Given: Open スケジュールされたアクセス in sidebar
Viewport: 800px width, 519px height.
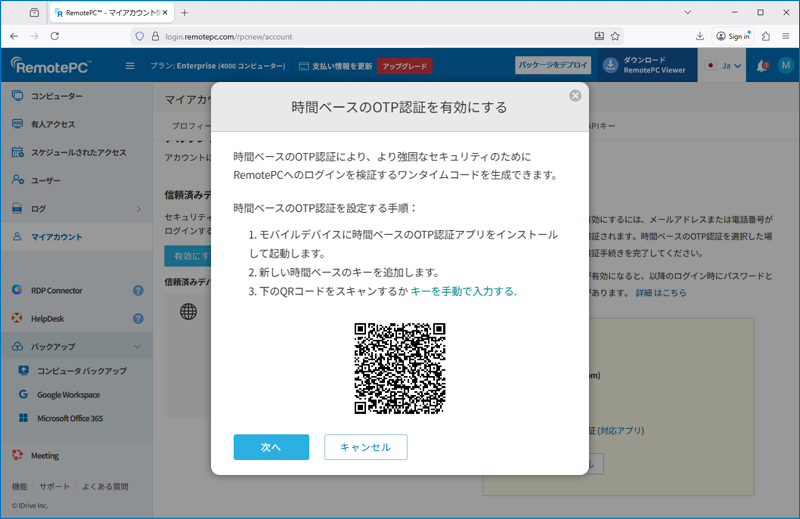Looking at the screenshot, I should pos(77,152).
